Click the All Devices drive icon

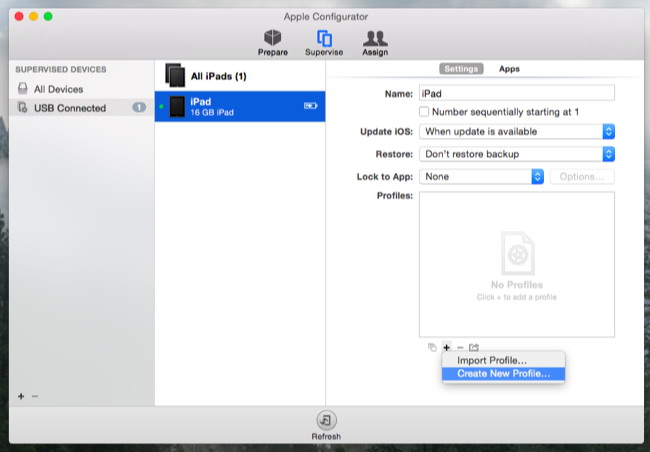point(23,89)
